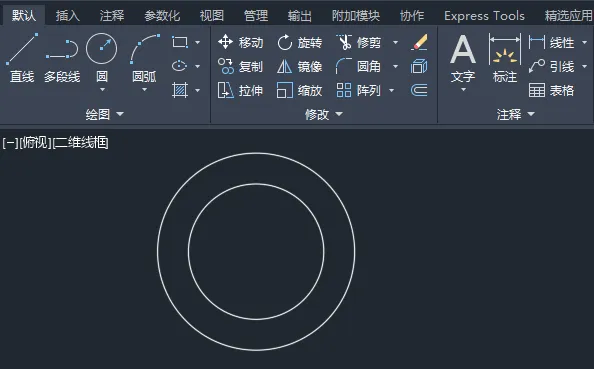Screen dimensions: 594x369
Task: Switch to the 默认 ribbon tab
Action: click(24, 16)
